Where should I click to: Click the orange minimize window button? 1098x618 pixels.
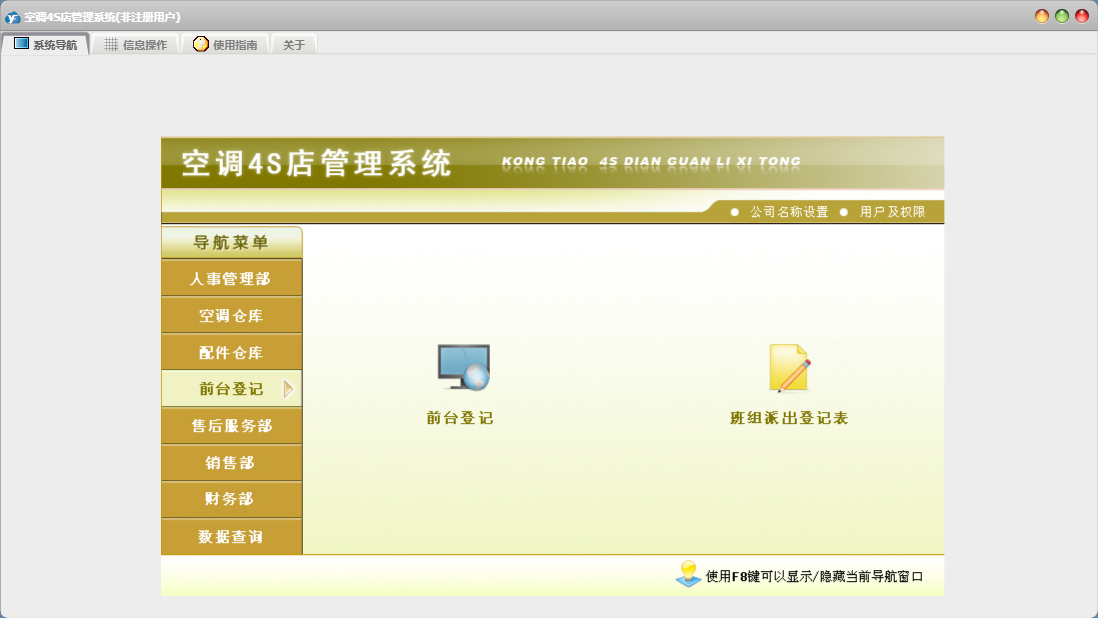pyautogui.click(x=1042, y=16)
